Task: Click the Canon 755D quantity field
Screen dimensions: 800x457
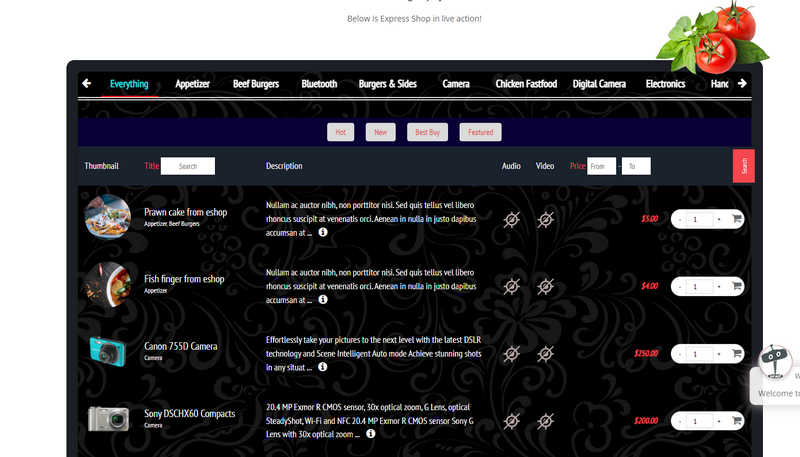Action: point(698,354)
